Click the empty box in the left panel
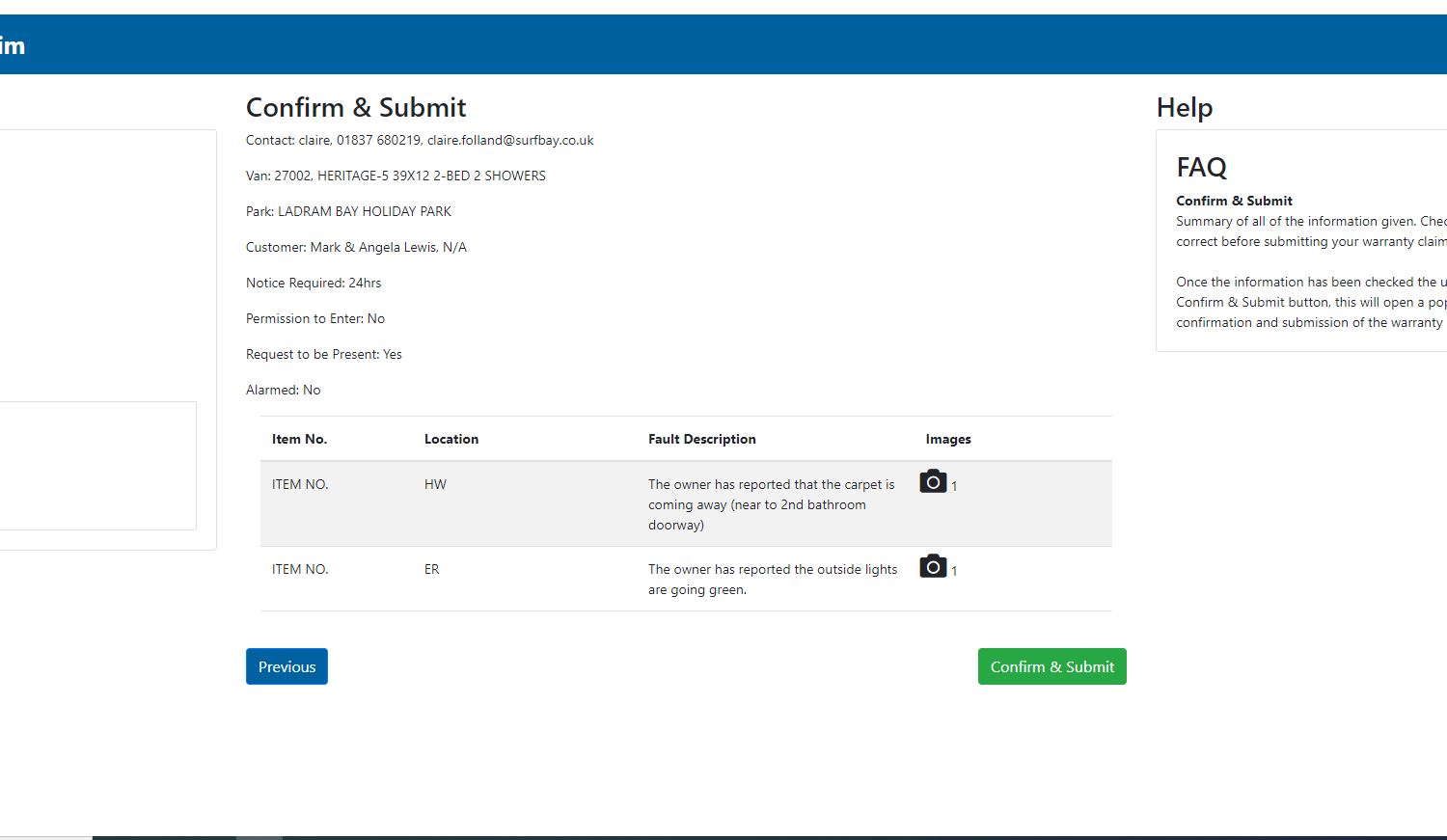 pyautogui.click(x=96, y=465)
